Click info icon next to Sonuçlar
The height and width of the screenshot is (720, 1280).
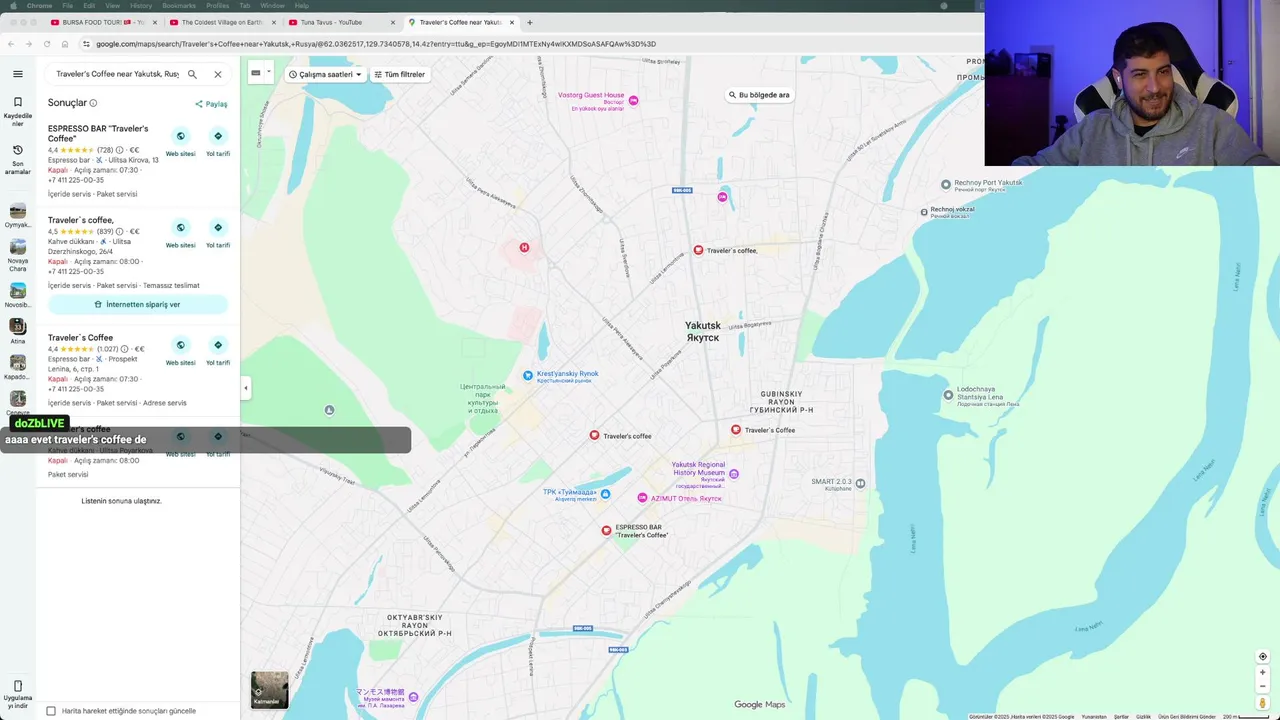point(93,103)
